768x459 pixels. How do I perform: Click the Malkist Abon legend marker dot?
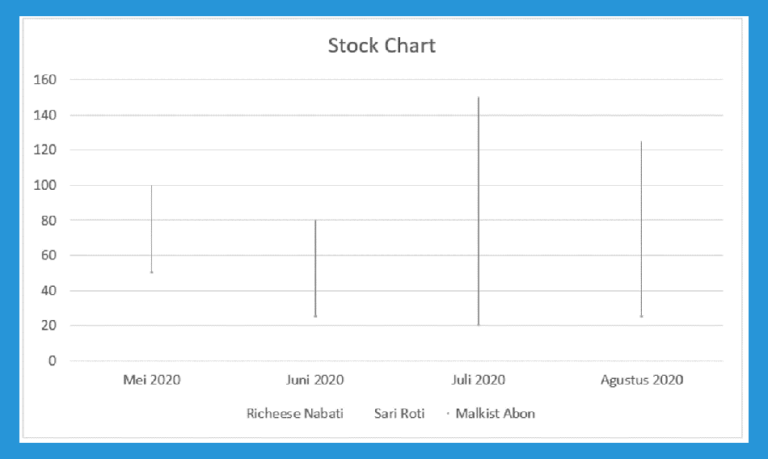[448, 414]
